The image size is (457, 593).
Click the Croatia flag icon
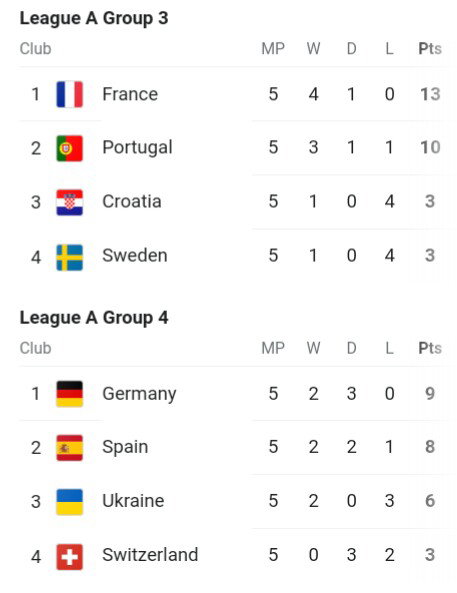point(70,202)
